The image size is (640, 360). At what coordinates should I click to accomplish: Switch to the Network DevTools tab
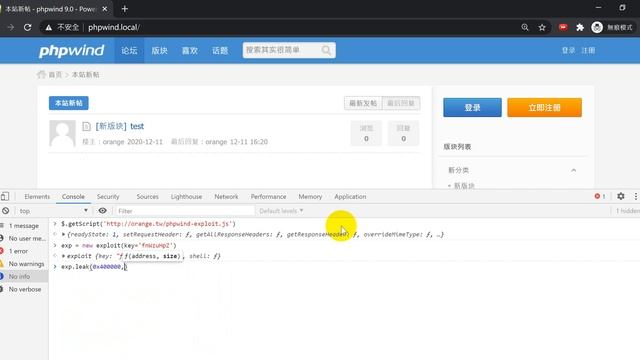[226, 196]
